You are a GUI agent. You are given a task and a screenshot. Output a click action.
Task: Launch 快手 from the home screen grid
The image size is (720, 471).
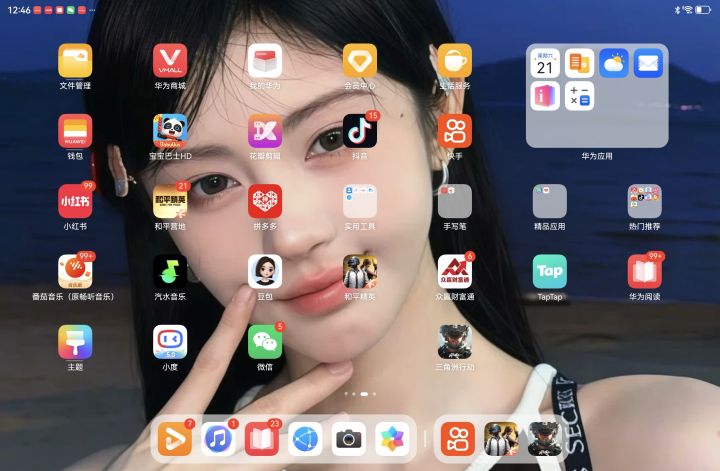(x=455, y=131)
